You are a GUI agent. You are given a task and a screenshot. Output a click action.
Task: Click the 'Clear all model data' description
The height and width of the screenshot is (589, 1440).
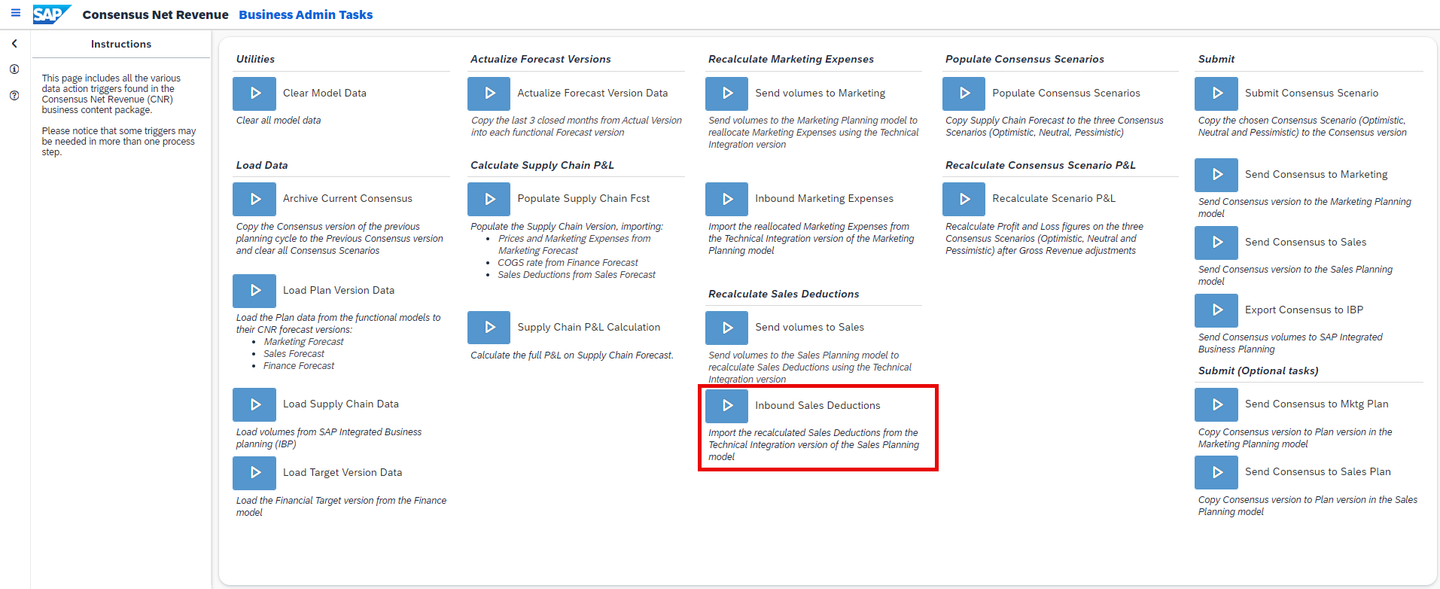pyautogui.click(x=279, y=121)
